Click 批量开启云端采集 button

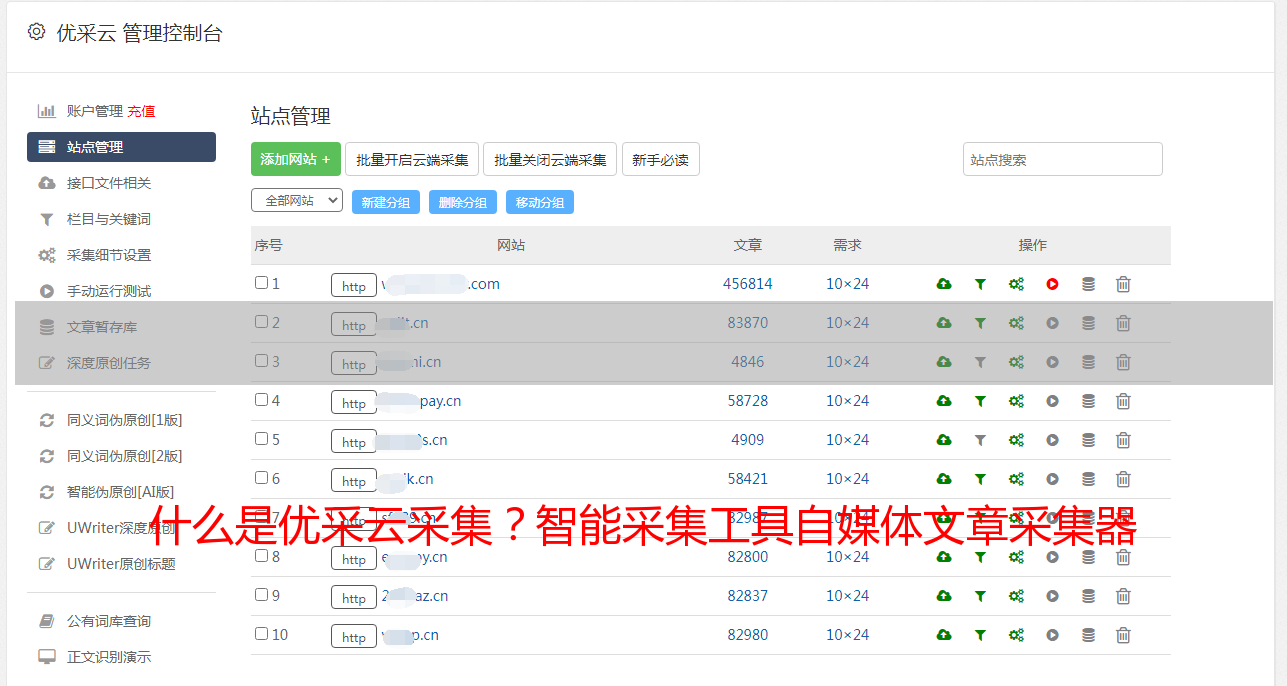tap(412, 159)
